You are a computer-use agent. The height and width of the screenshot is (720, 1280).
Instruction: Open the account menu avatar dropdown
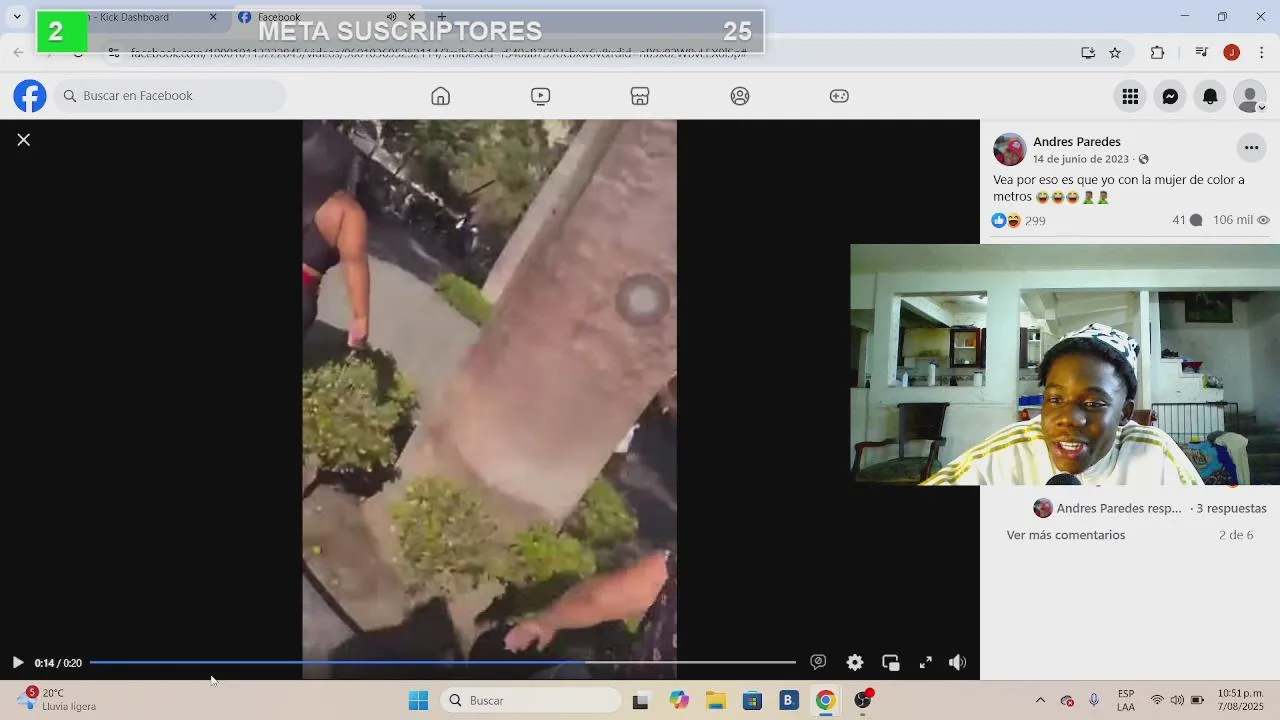coord(1250,97)
